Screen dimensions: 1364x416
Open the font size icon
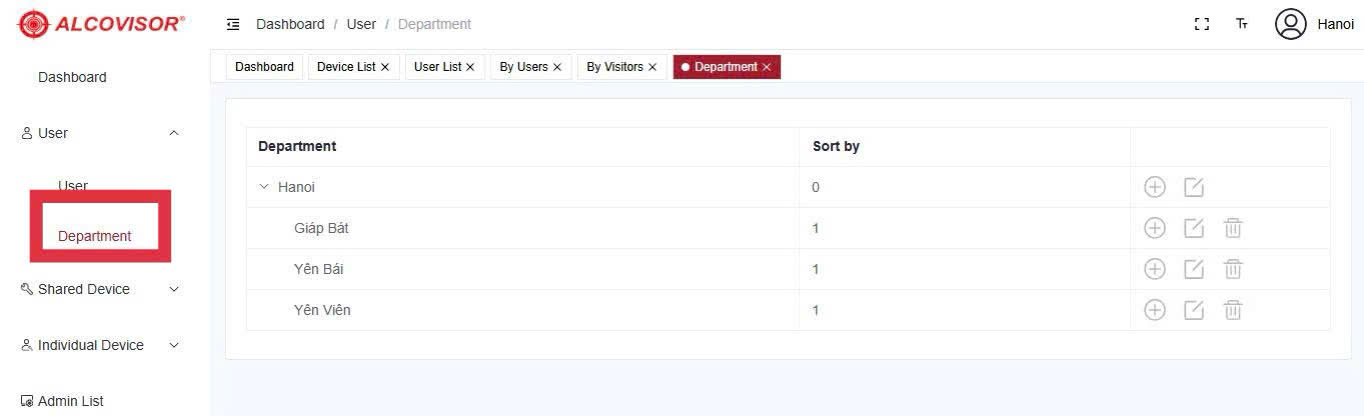click(x=1242, y=24)
